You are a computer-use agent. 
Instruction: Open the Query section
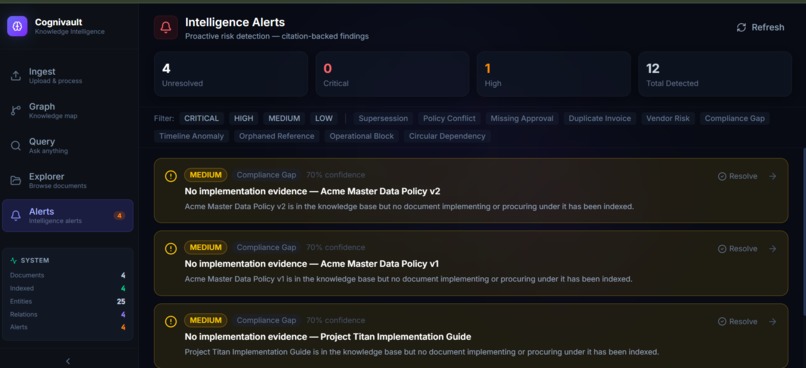tap(68, 145)
